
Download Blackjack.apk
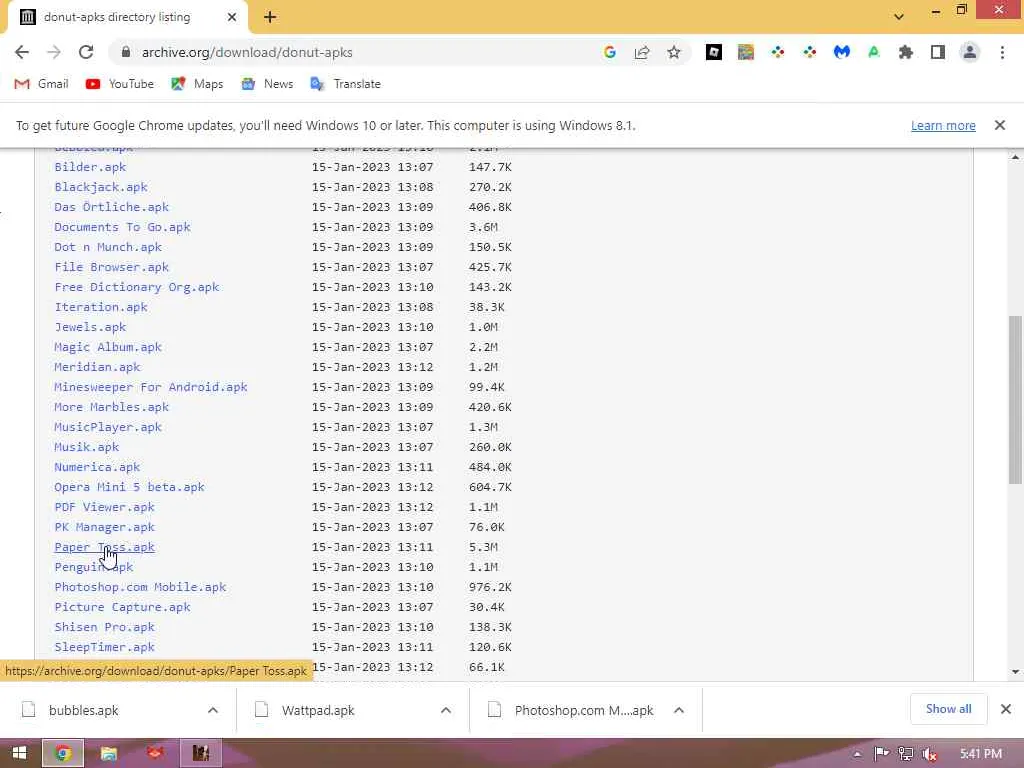101,187
